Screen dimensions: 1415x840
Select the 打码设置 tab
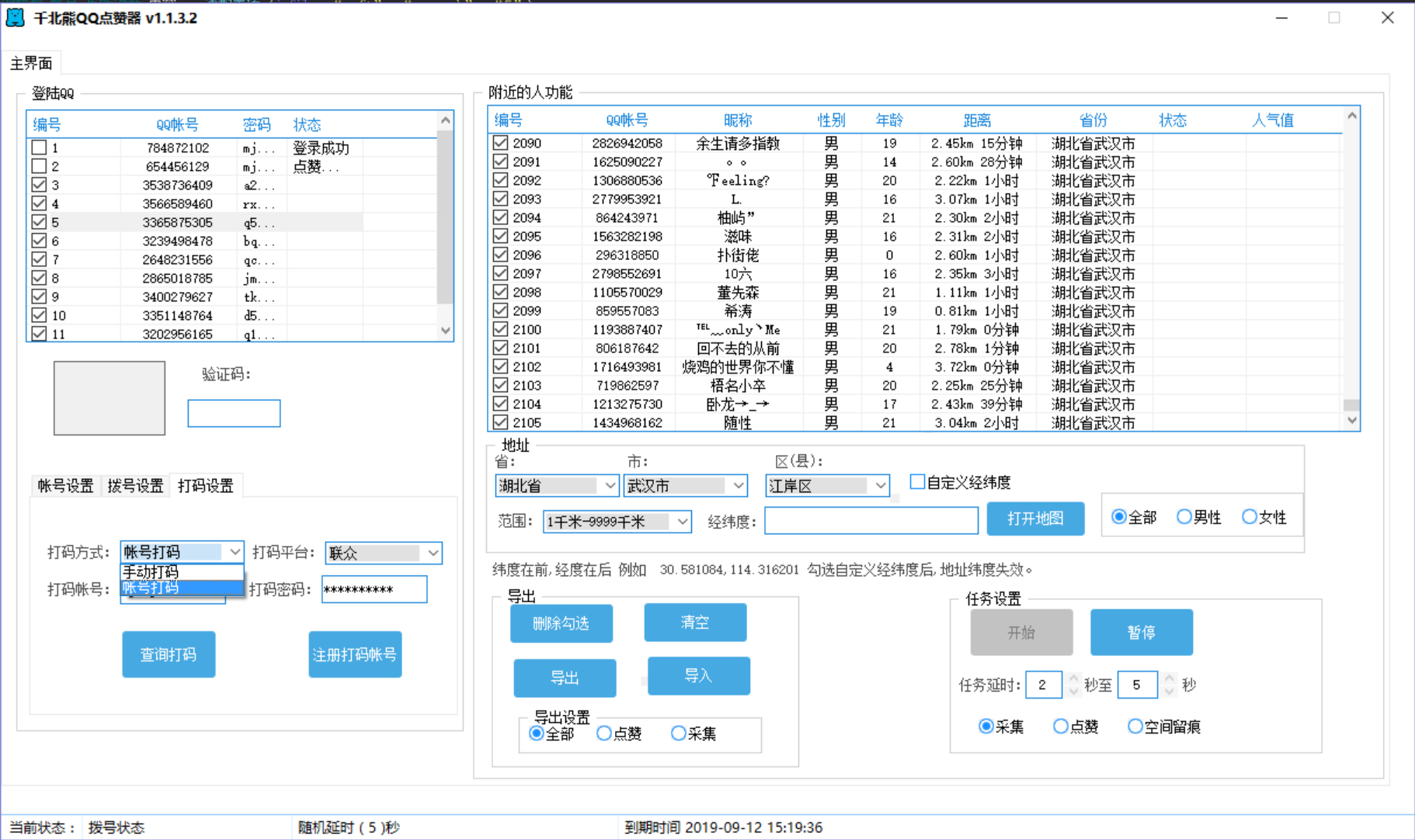(206, 485)
